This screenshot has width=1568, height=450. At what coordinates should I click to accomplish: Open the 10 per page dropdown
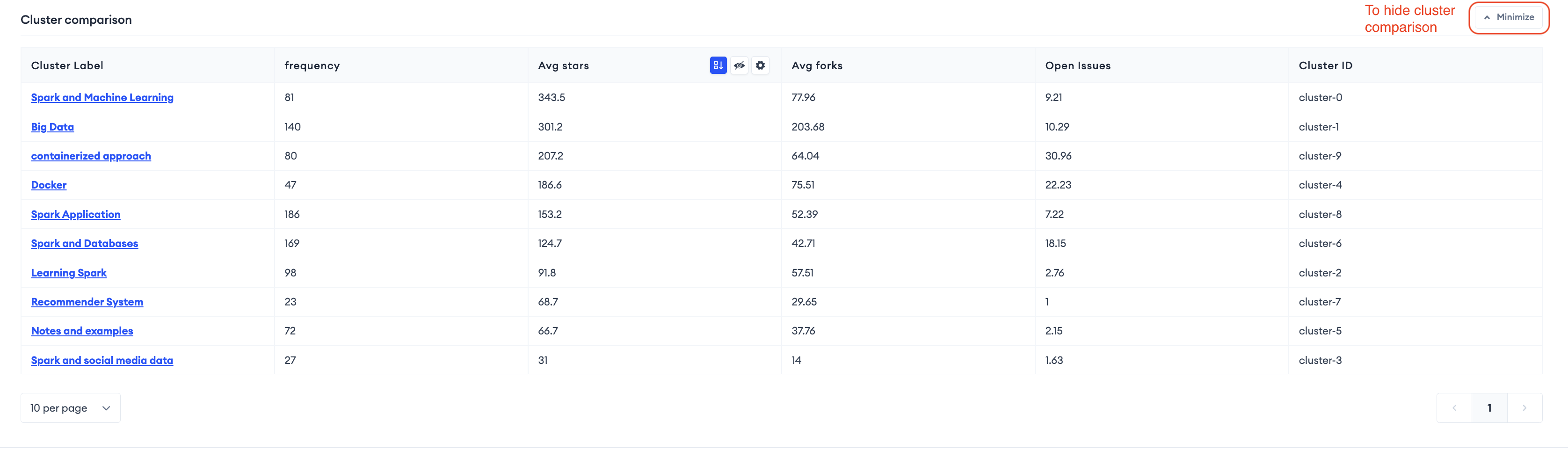coord(71,408)
